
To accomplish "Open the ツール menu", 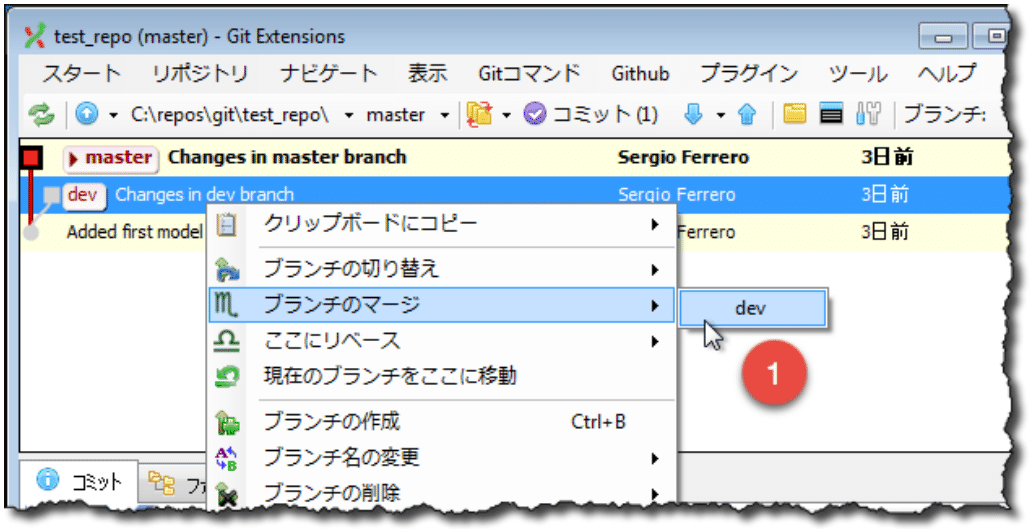I will [x=858, y=74].
